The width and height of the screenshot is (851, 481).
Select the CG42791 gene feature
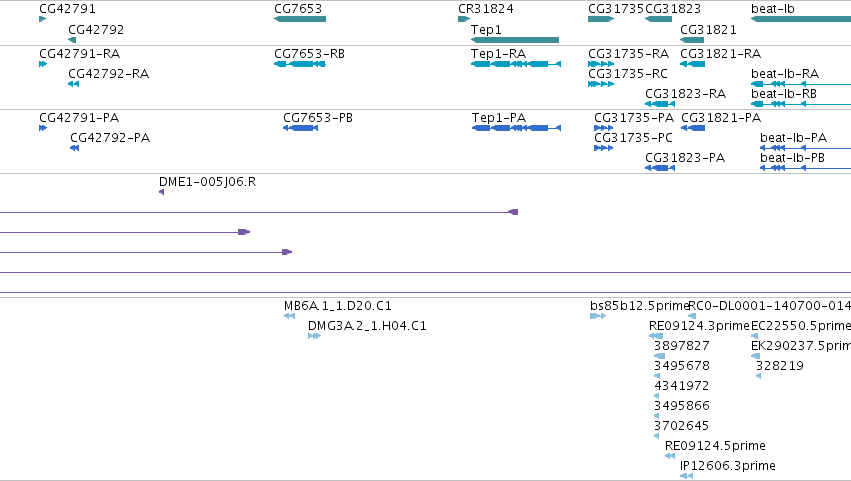pyautogui.click(x=43, y=19)
